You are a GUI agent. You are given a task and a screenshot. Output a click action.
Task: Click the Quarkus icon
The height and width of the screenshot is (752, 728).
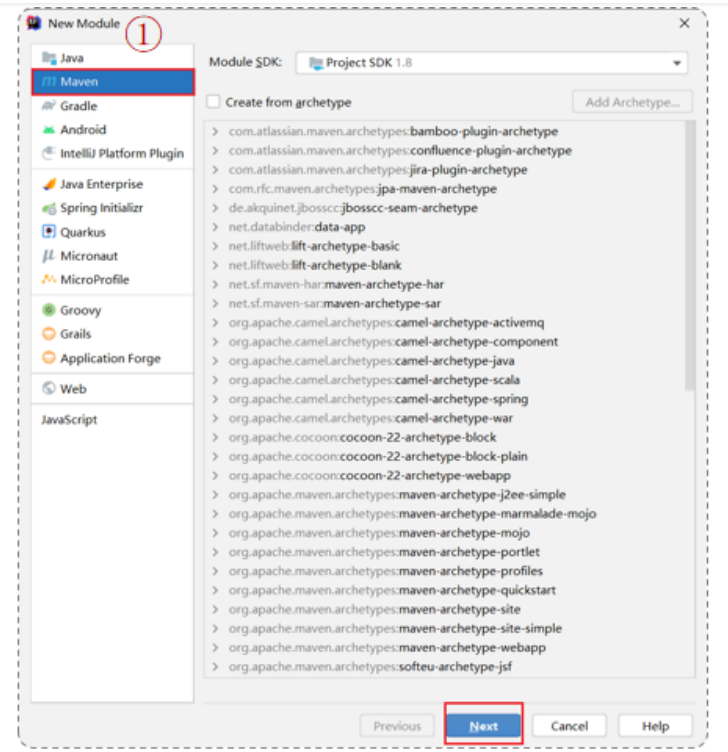(x=49, y=232)
